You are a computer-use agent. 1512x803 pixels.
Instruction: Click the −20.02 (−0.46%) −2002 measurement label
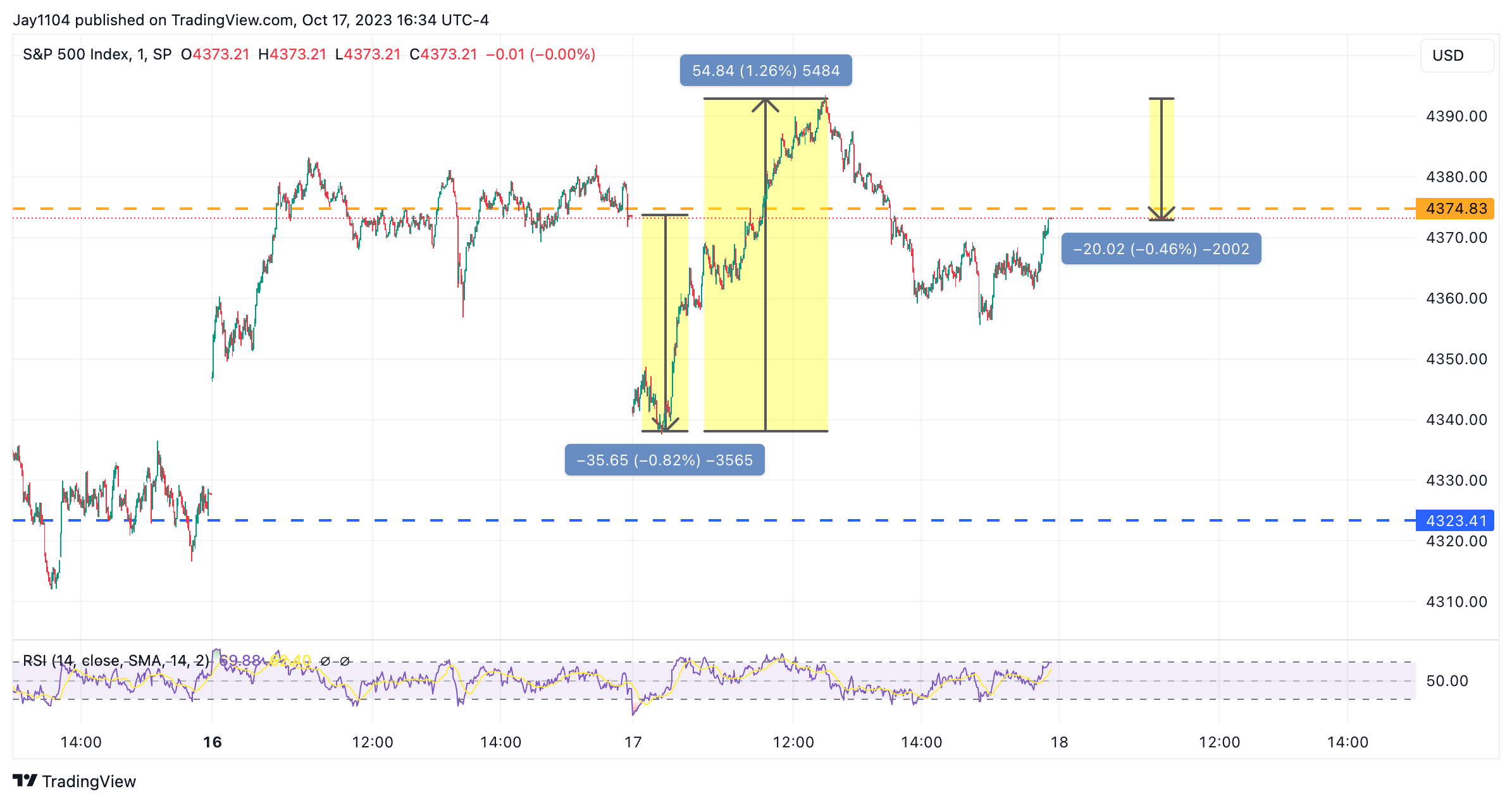point(1161,248)
